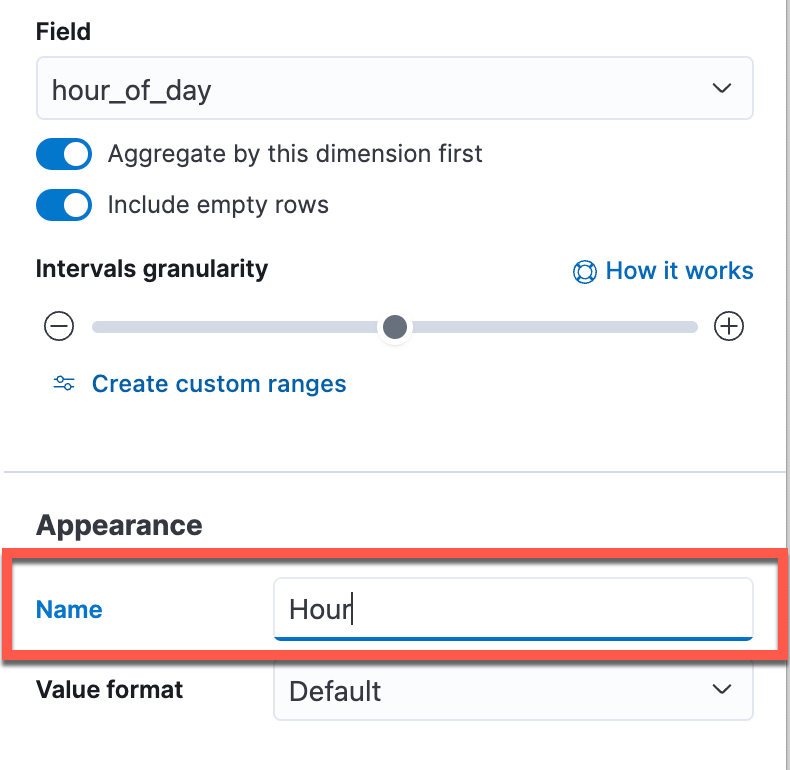Screen dimensions: 790x770
Task: Expand Field list using its chevron arrow
Action: (721, 89)
